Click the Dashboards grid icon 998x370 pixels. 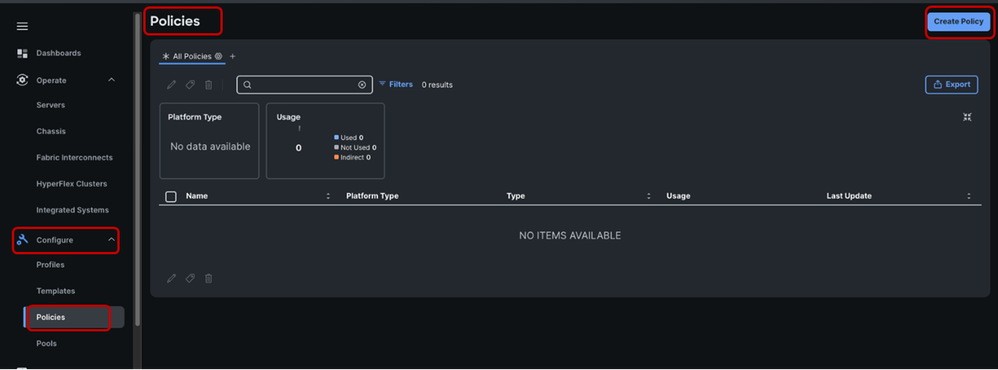22,53
